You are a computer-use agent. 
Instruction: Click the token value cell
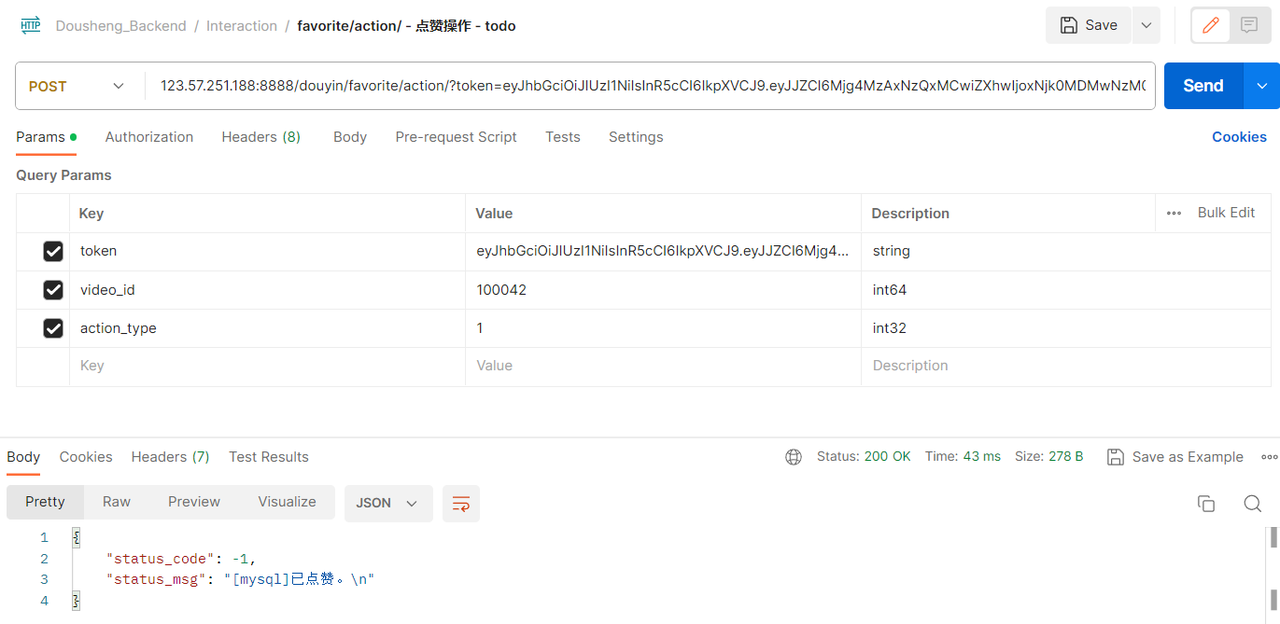click(663, 252)
